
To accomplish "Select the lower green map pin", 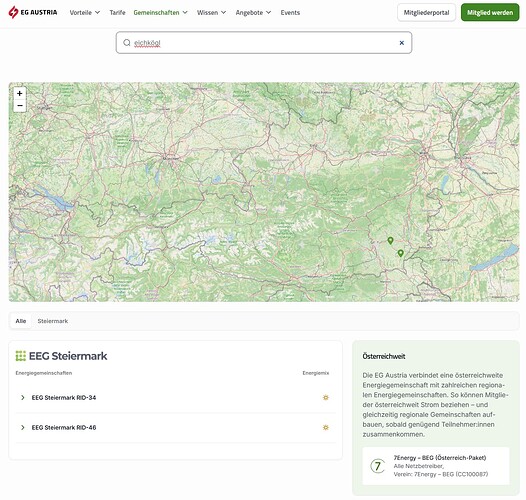I will pos(400,253).
